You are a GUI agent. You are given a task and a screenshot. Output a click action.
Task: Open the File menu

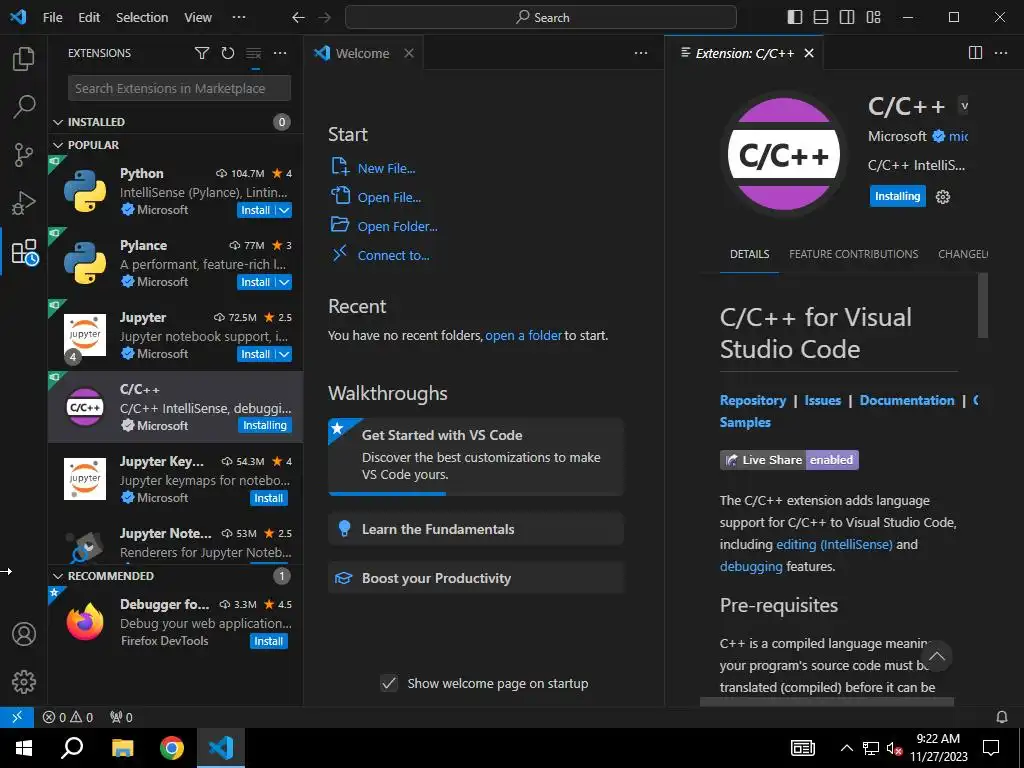click(x=52, y=18)
